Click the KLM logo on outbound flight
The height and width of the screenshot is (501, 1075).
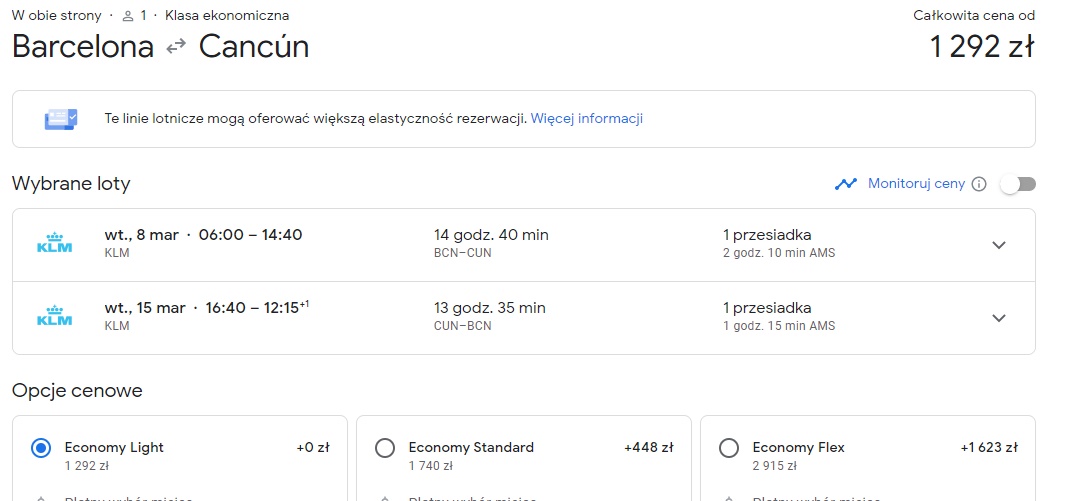pos(54,244)
